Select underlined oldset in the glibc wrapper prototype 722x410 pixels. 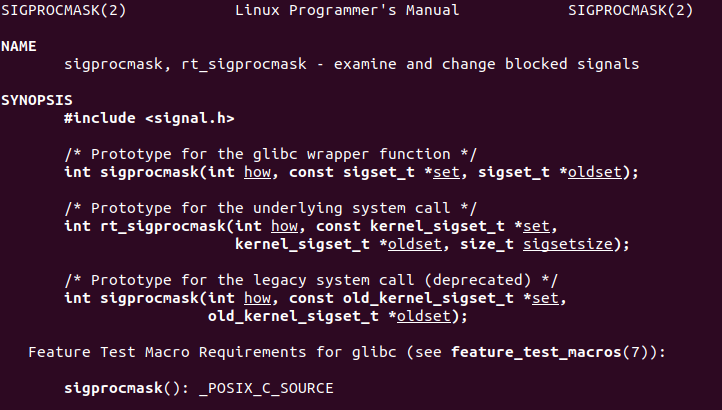tap(599, 172)
